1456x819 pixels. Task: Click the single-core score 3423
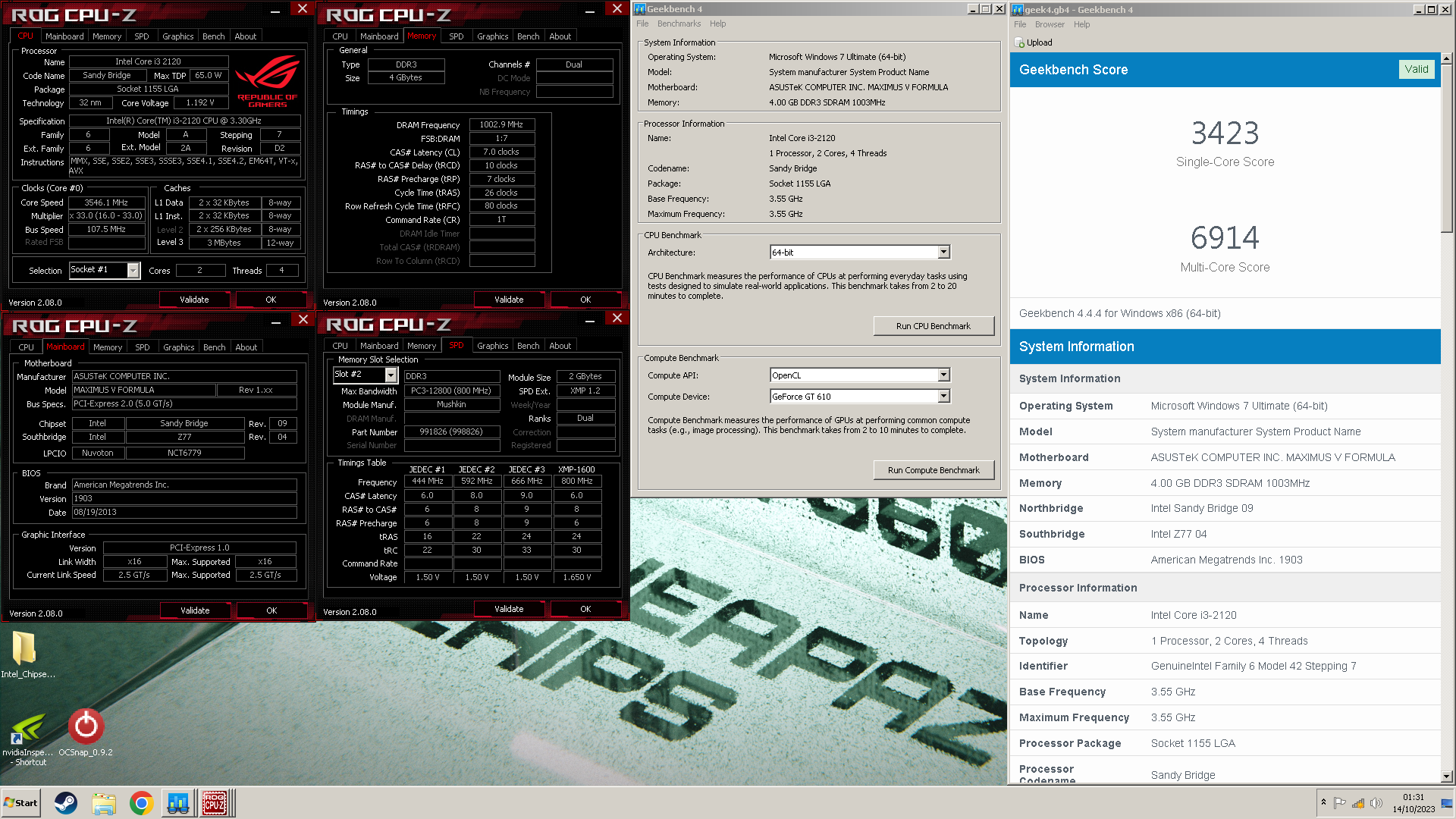1225,133
